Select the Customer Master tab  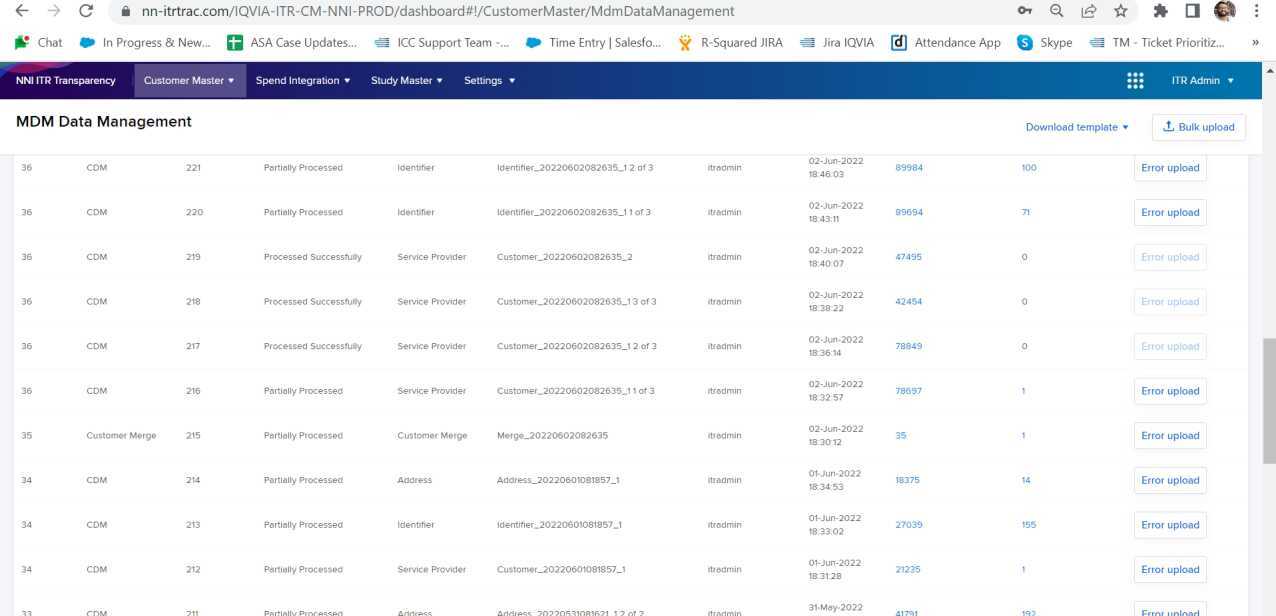tap(189, 80)
